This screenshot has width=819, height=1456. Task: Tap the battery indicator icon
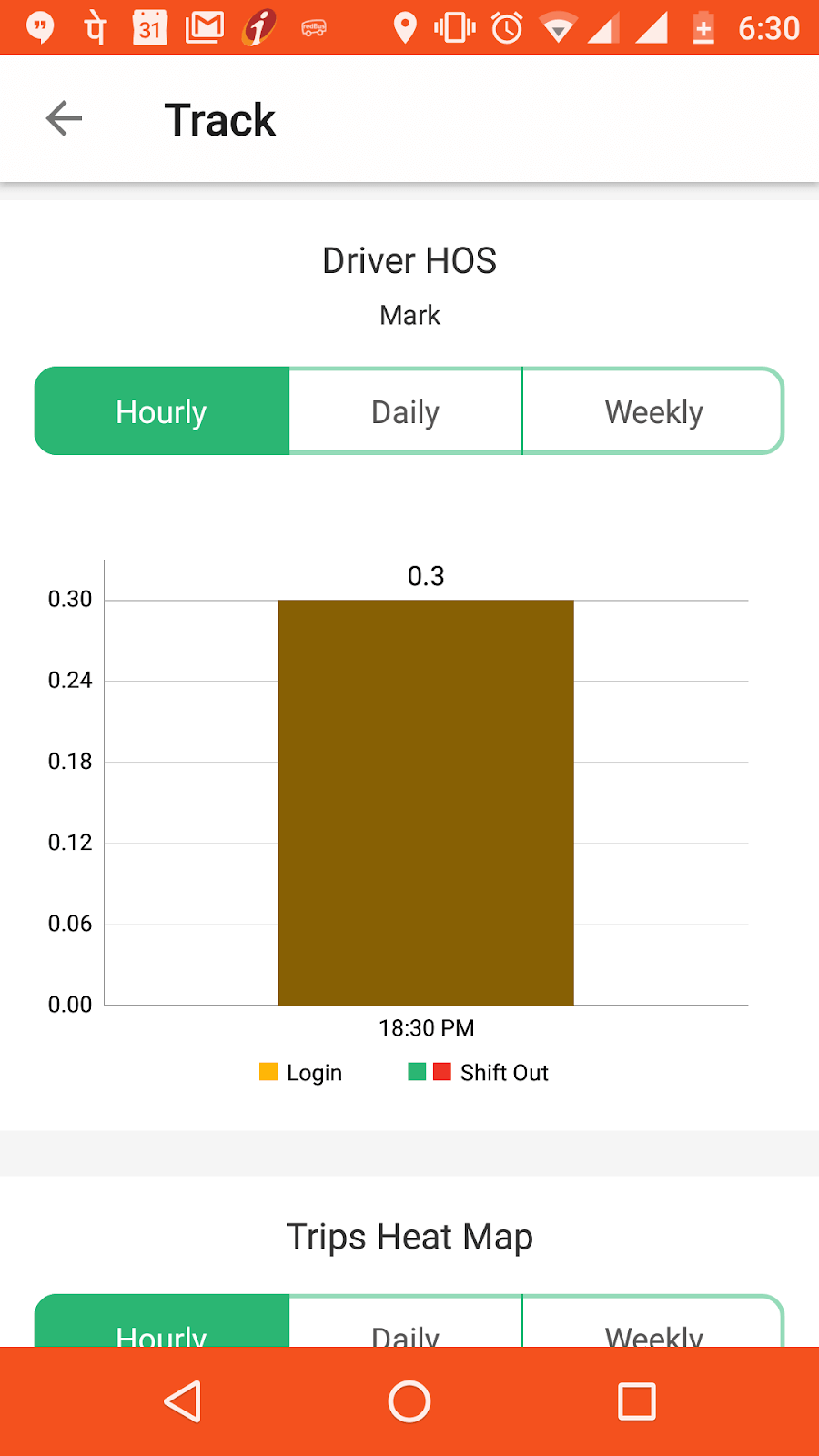[703, 27]
